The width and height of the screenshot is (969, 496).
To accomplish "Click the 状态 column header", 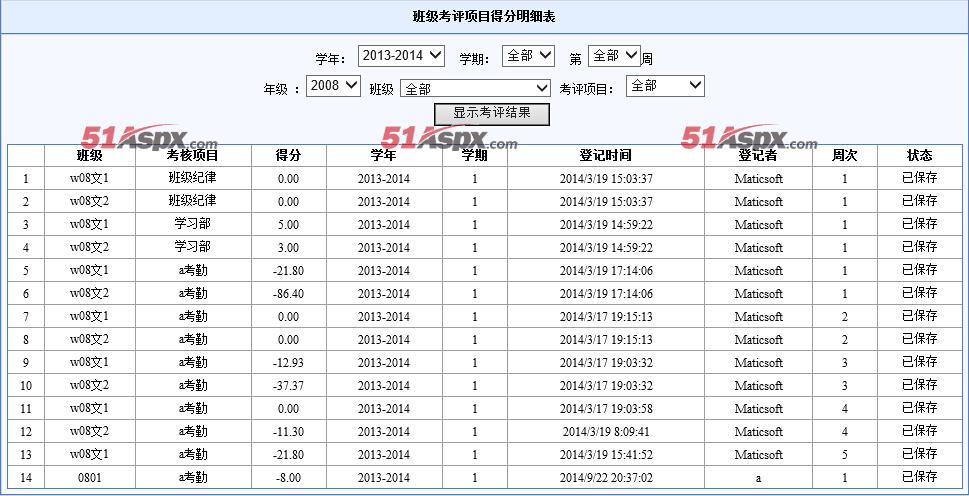I will [920, 156].
